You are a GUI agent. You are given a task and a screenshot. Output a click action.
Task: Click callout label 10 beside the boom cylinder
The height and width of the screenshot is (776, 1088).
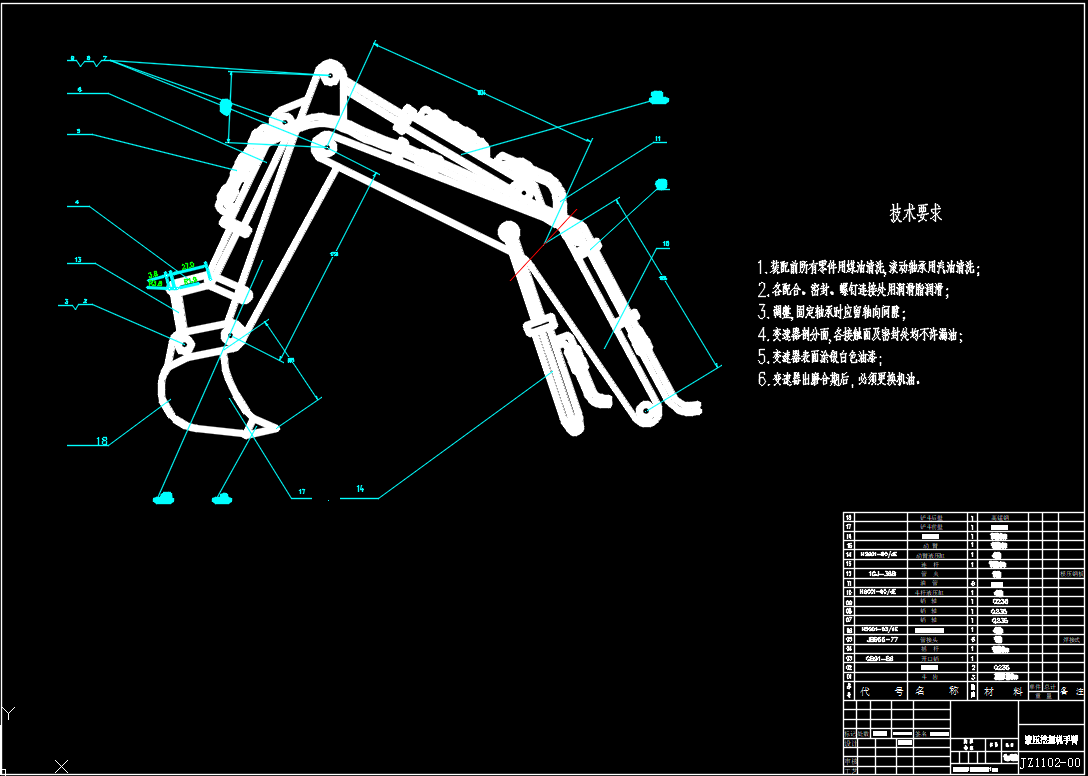click(x=665, y=244)
